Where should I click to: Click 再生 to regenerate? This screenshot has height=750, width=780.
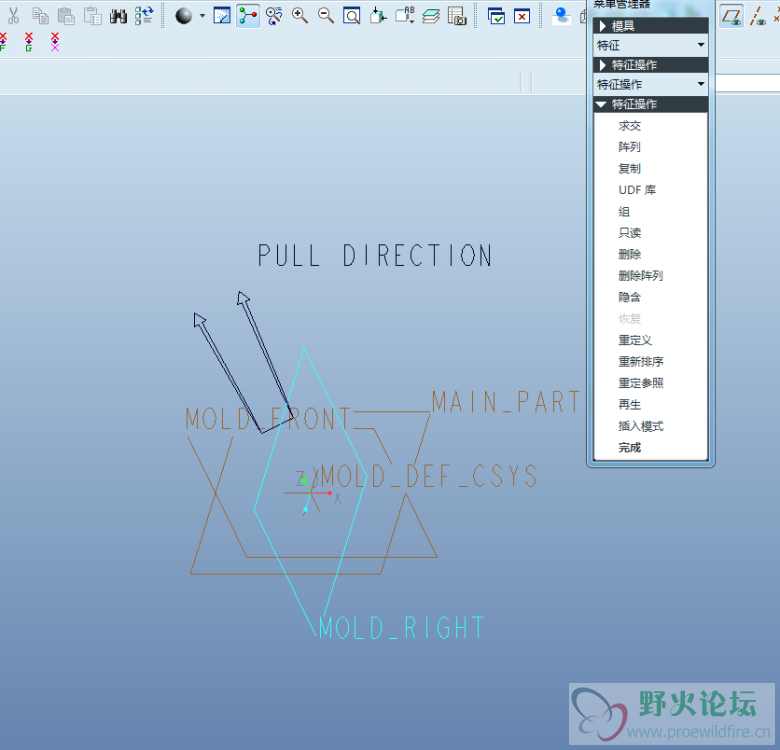[x=629, y=404]
